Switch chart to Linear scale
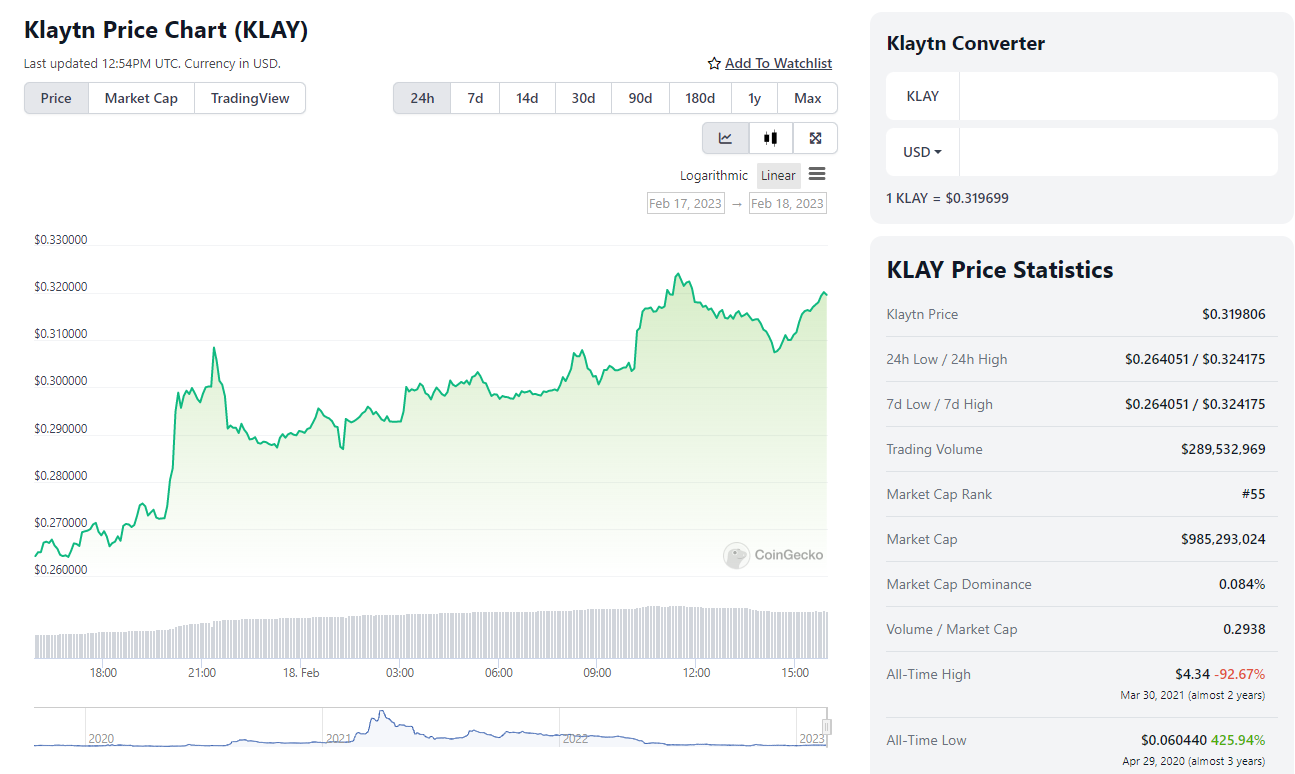 point(778,175)
